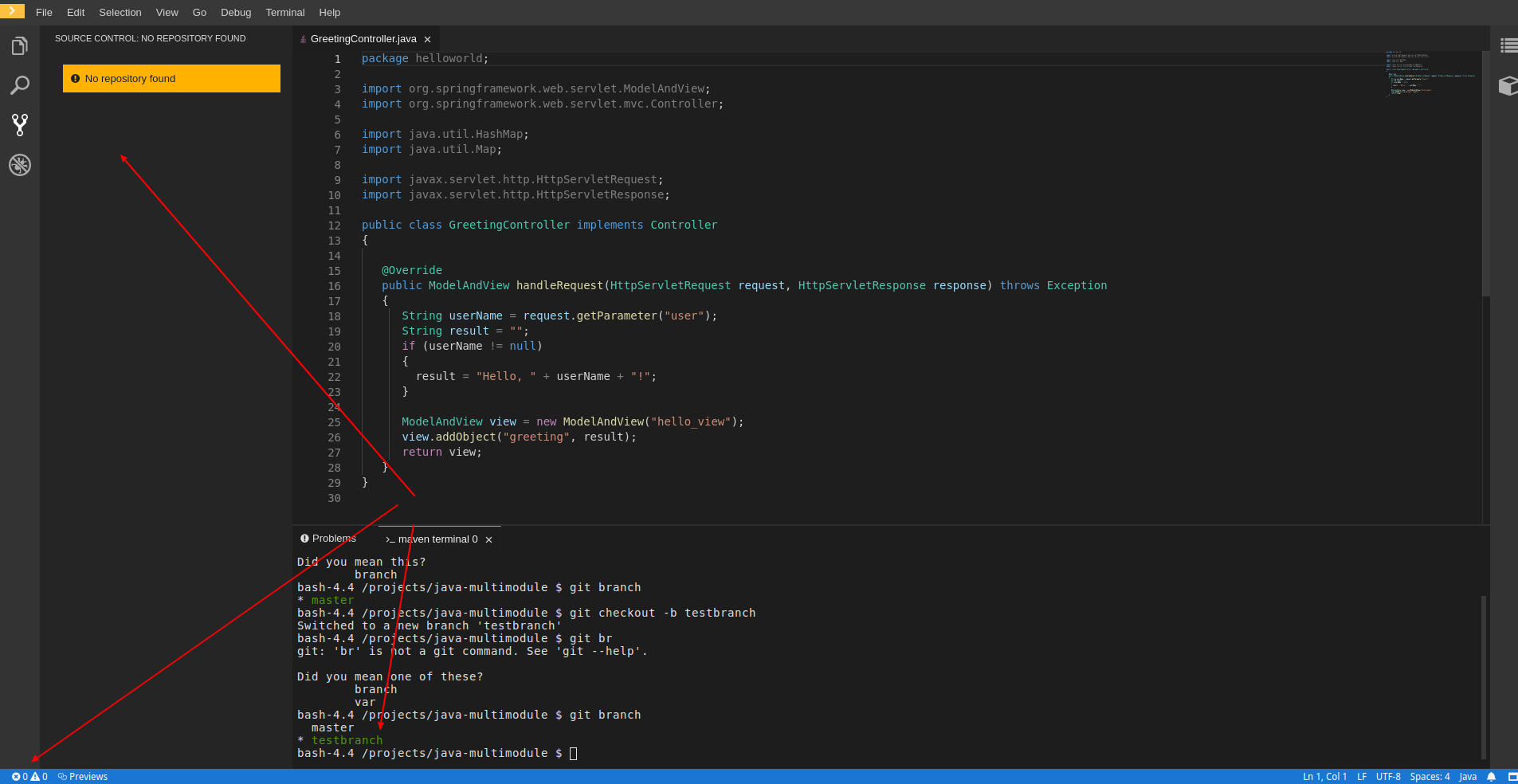
Task: Change file encoding by clicking UTF-8
Action: pos(1389,777)
